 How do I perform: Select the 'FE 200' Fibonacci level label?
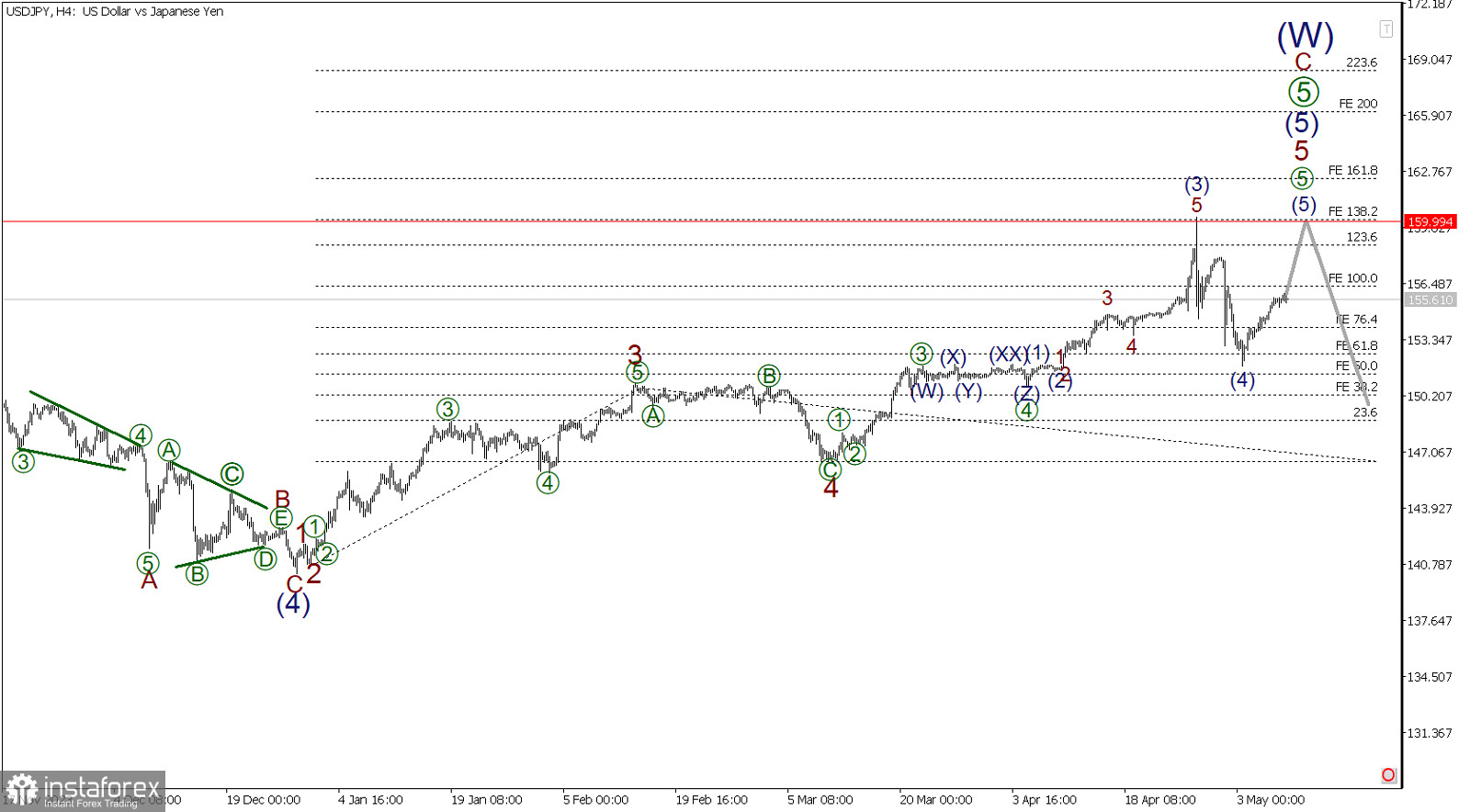(1358, 104)
